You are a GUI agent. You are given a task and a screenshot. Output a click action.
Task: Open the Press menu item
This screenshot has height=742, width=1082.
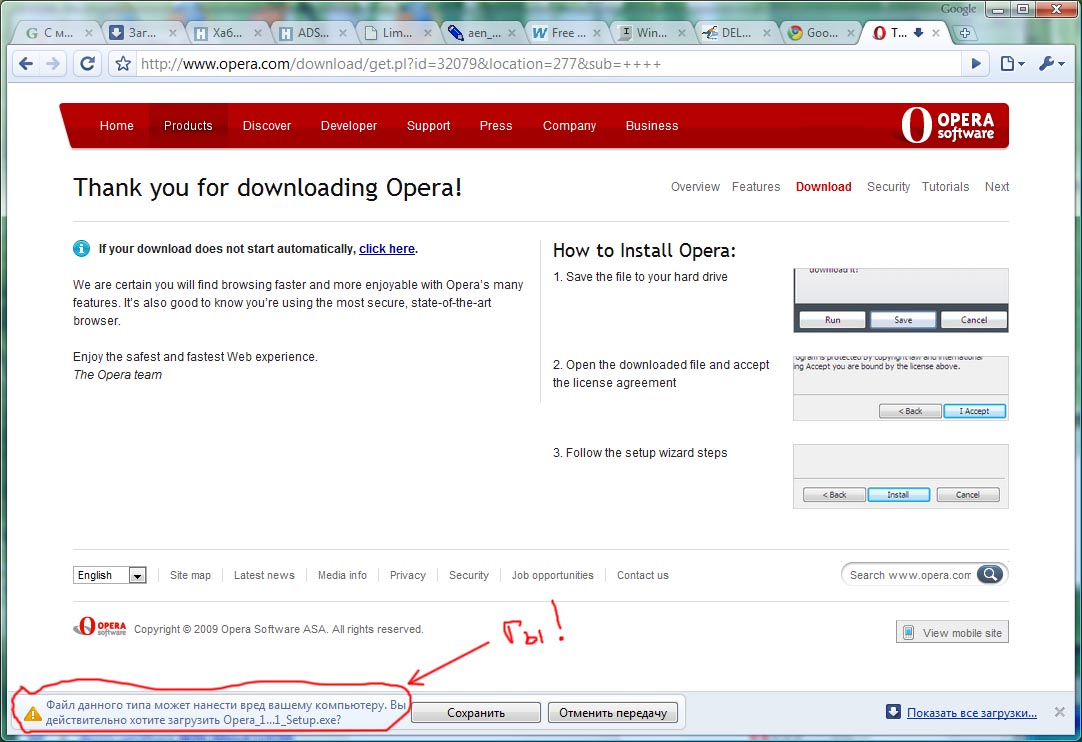click(496, 126)
